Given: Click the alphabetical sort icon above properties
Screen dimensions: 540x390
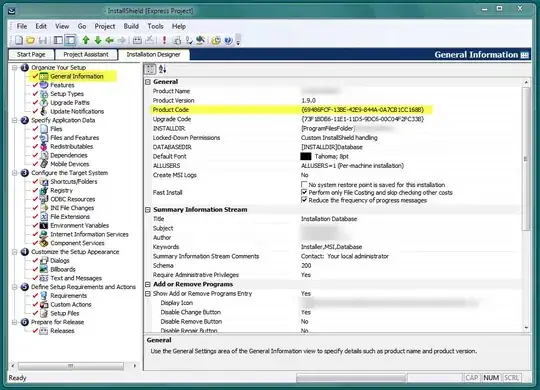Looking at the screenshot, I should click(163, 69).
